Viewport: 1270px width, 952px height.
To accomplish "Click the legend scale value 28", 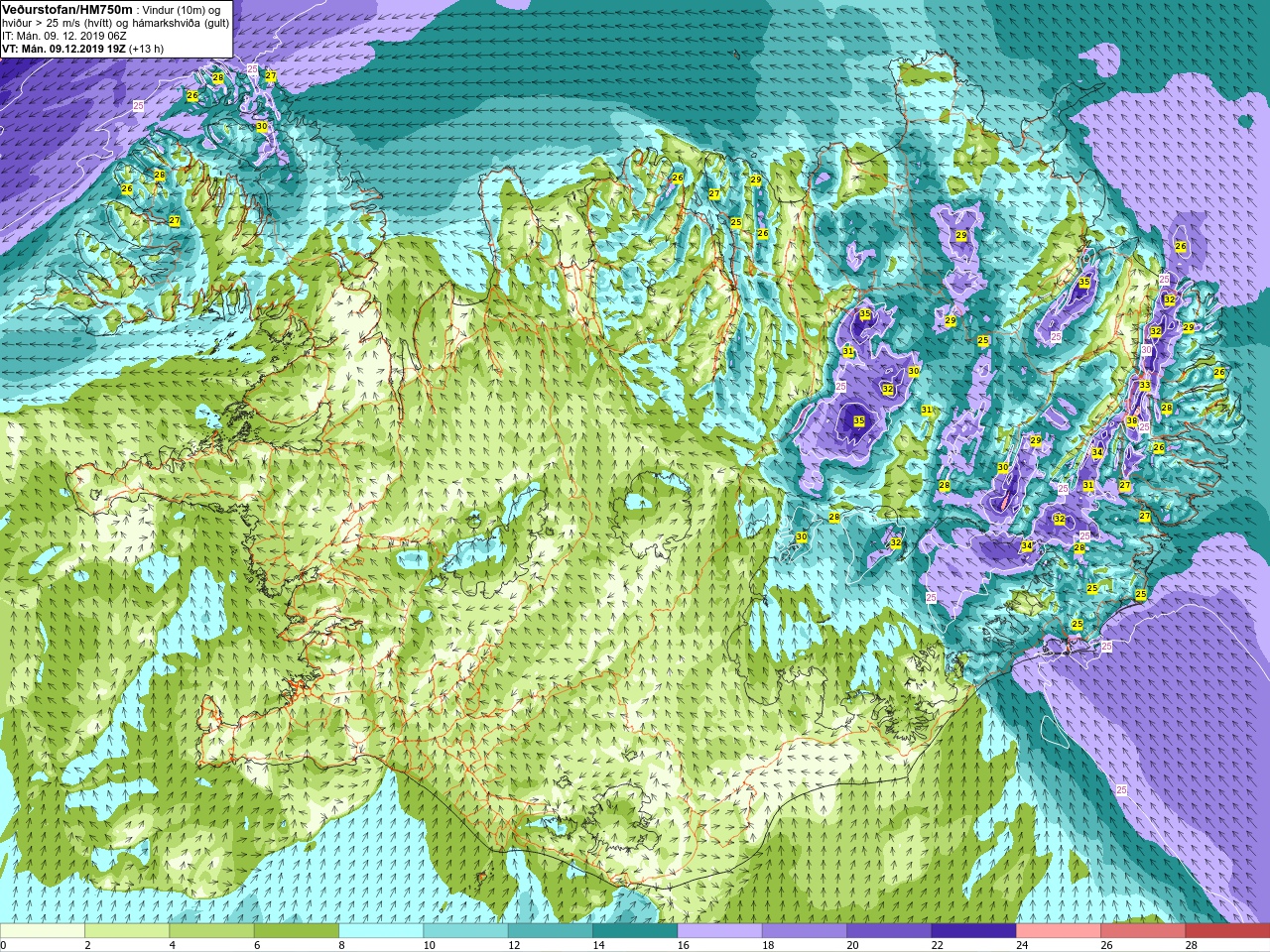I will pyautogui.click(x=1191, y=945).
